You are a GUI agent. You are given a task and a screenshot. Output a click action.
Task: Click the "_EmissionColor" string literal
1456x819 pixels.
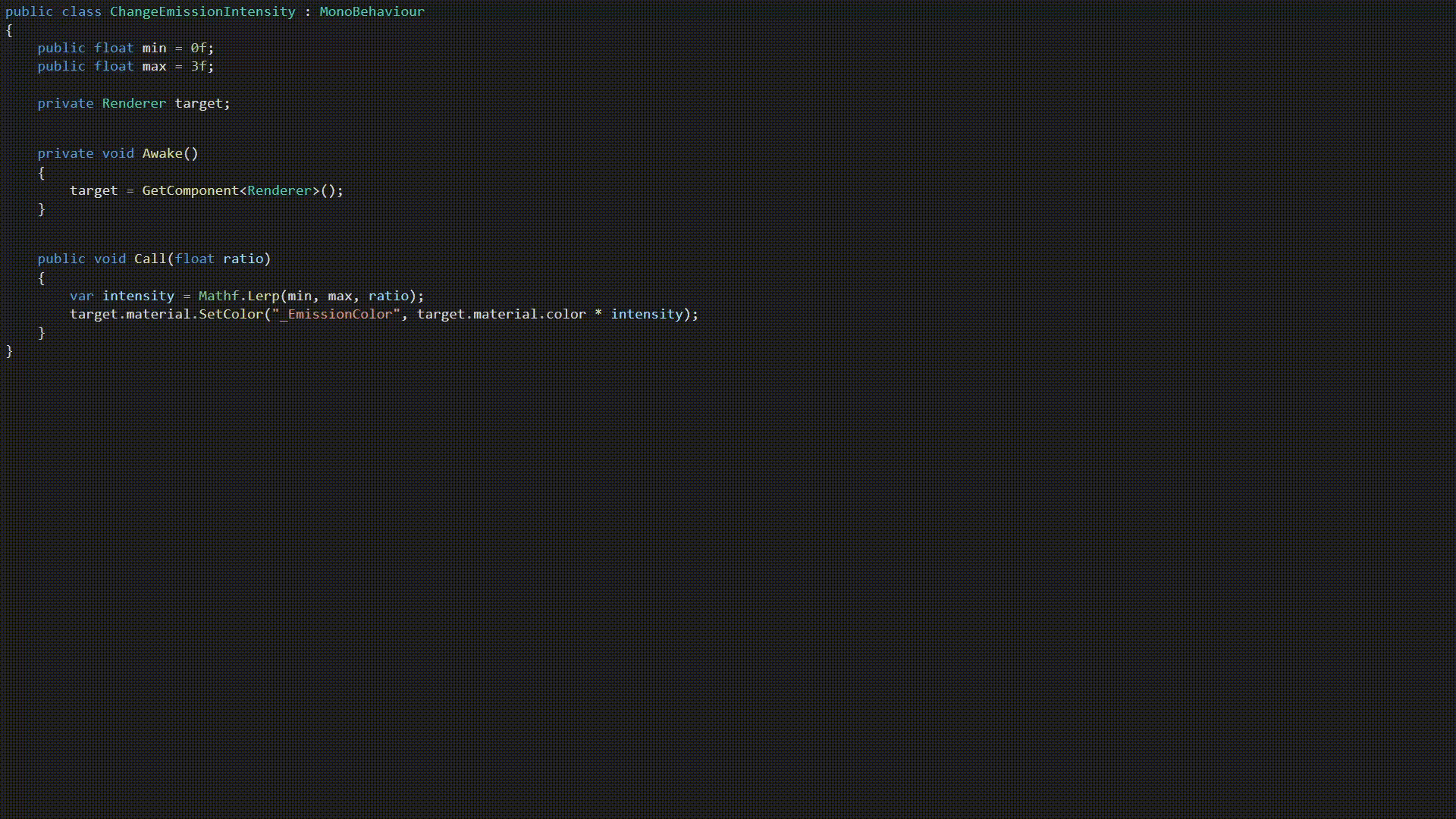[x=336, y=314]
